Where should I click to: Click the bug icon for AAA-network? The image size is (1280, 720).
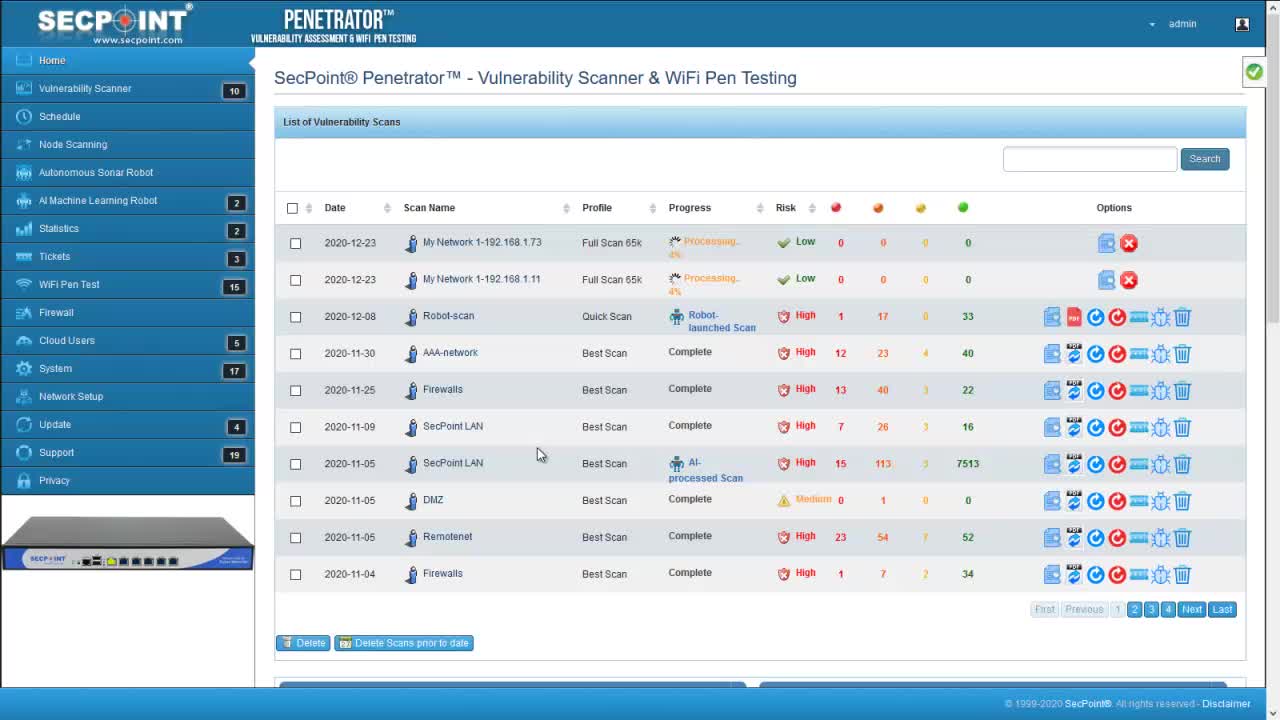(1160, 354)
